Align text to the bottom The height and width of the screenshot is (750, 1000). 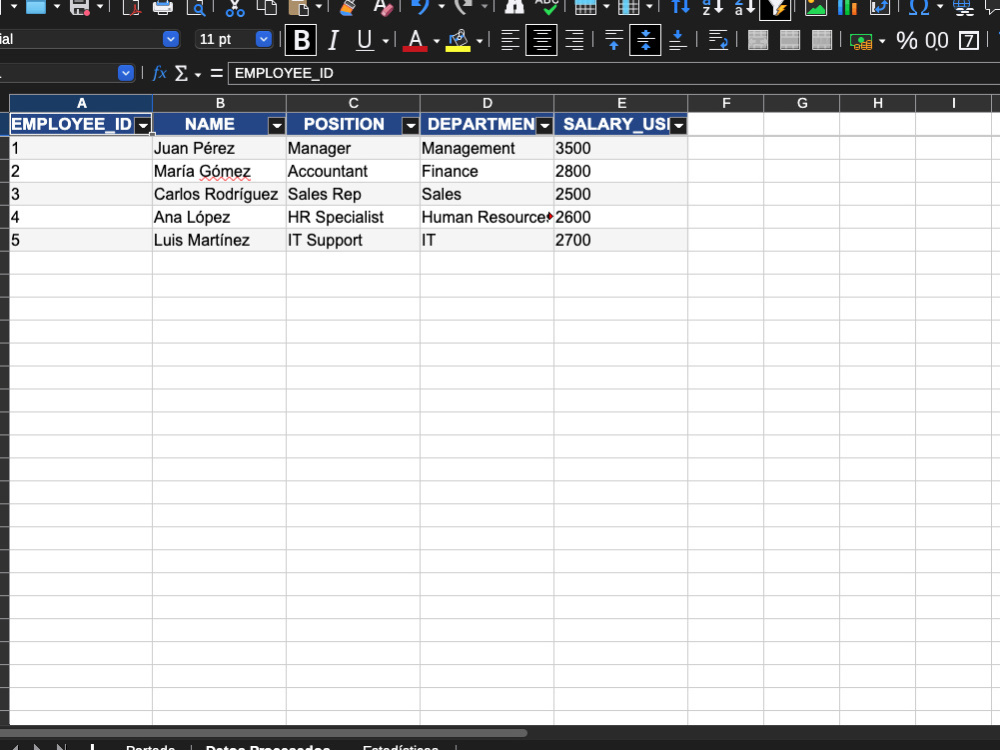pyautogui.click(x=677, y=40)
